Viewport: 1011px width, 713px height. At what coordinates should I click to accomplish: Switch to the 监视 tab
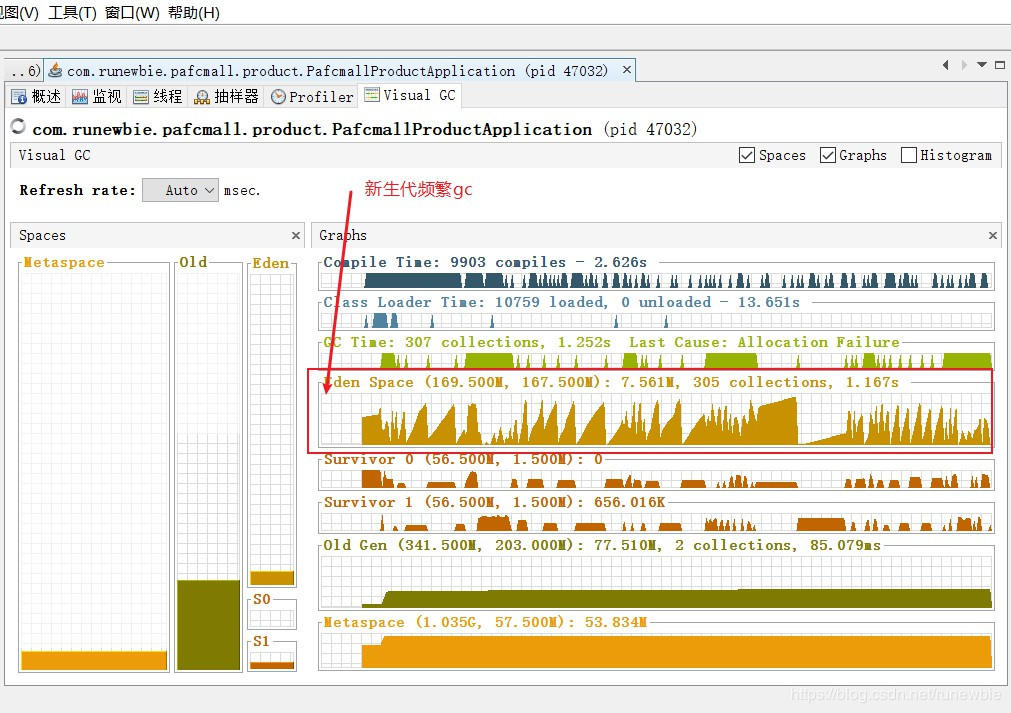tap(97, 97)
